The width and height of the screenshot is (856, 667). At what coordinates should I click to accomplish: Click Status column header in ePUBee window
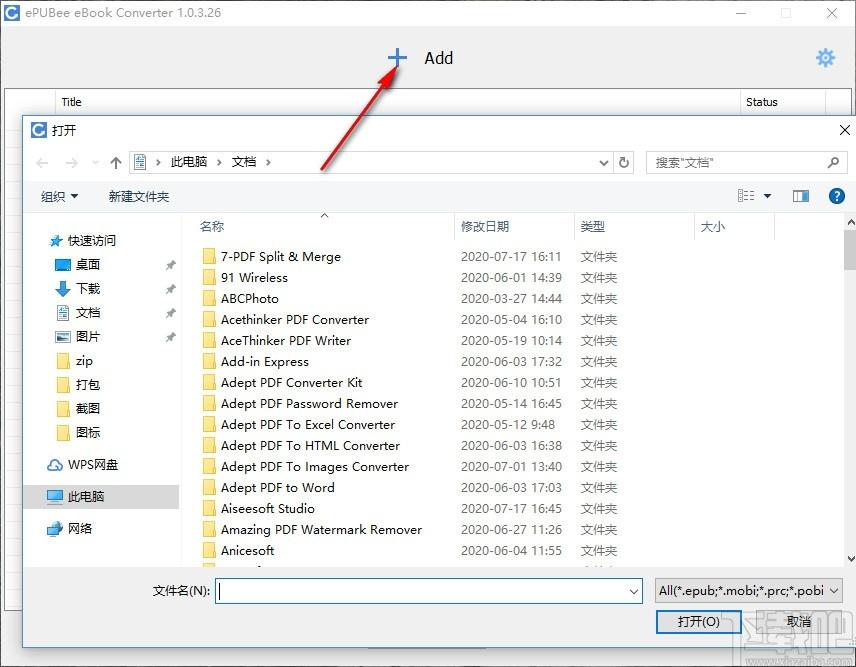pos(762,102)
